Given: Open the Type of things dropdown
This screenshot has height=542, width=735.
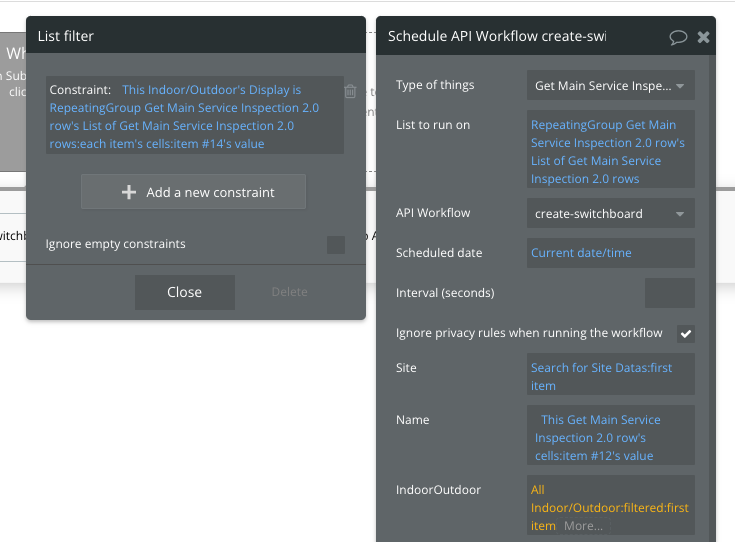Looking at the screenshot, I should point(610,85).
